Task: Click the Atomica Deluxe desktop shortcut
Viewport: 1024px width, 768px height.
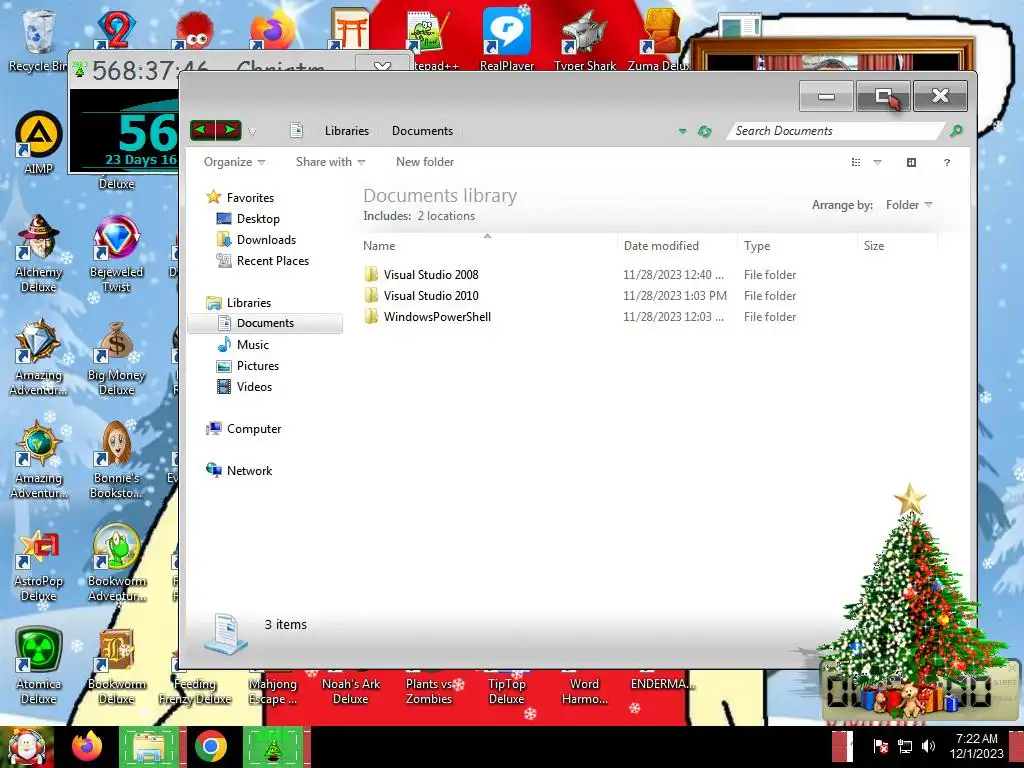Action: 39,666
